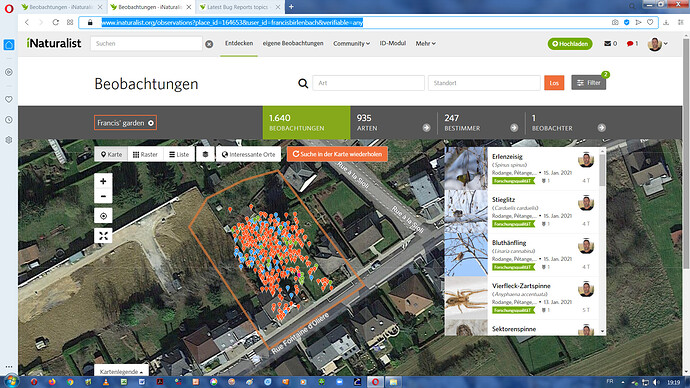The width and height of the screenshot is (690, 388).
Task: Click the locate-me target map button
Action: point(103,216)
